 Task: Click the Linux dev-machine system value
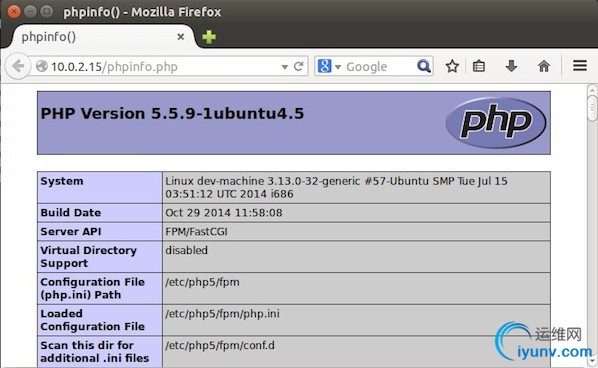pos(336,187)
